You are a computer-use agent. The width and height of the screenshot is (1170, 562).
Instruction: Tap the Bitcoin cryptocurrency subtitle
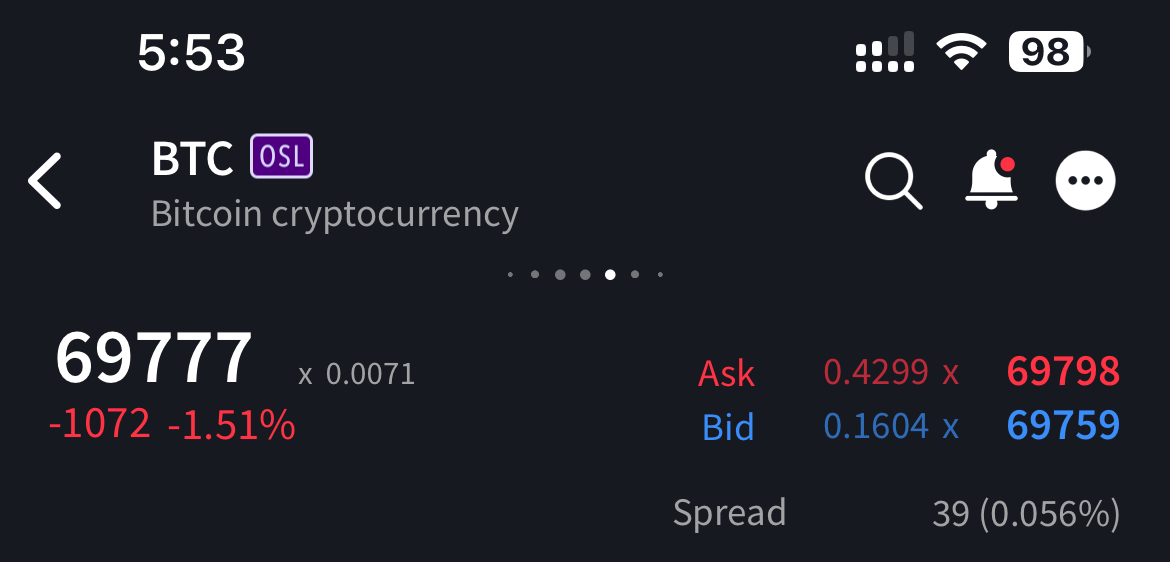[x=334, y=214]
